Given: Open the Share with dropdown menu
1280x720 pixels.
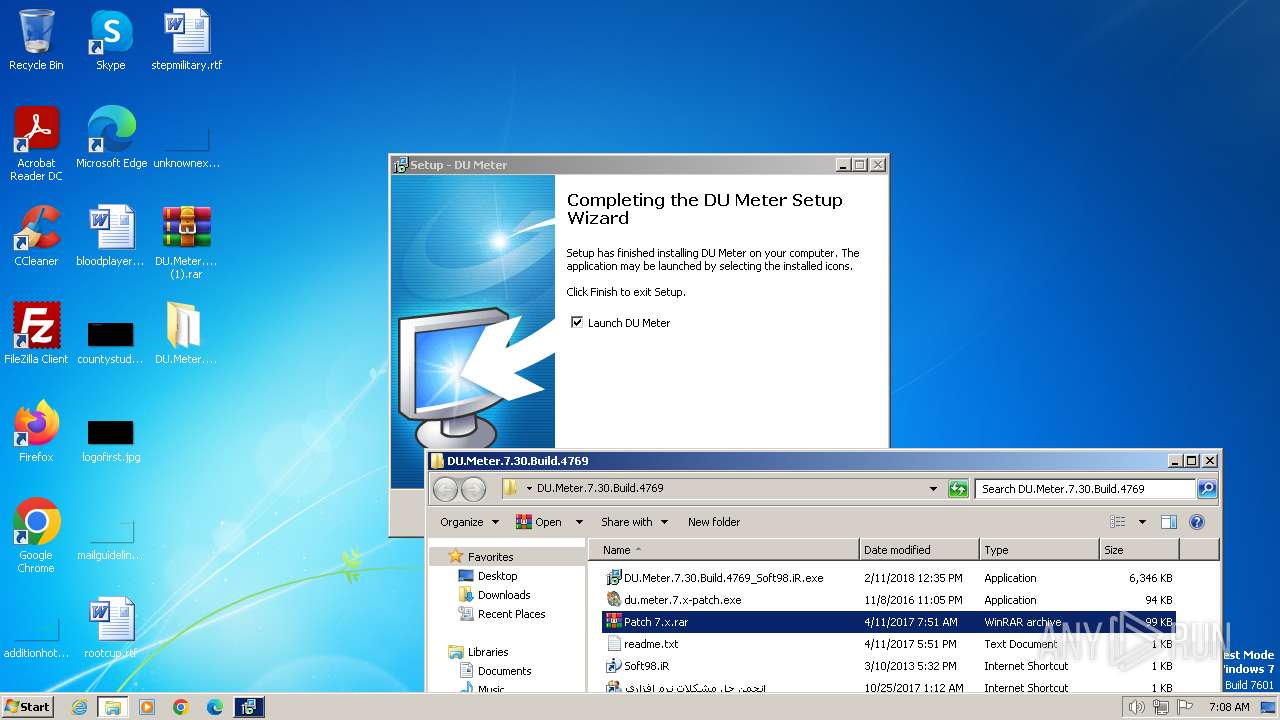Looking at the screenshot, I should (634, 522).
